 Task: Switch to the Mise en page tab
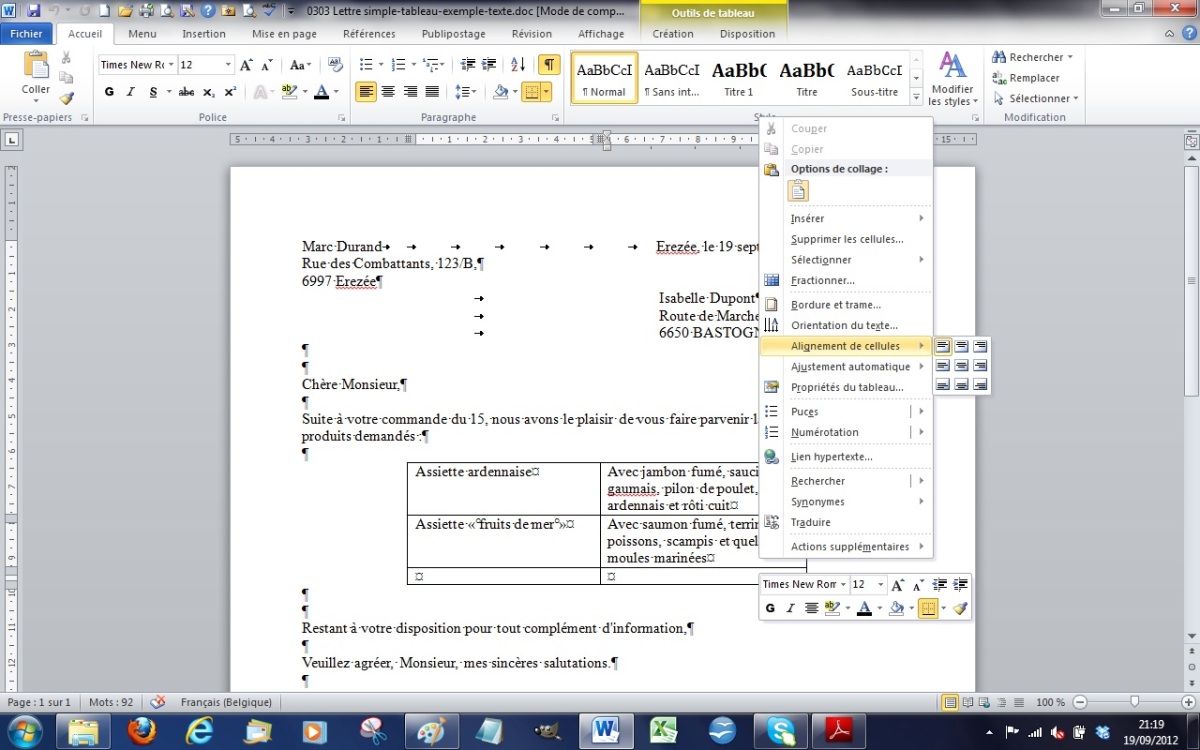284,34
